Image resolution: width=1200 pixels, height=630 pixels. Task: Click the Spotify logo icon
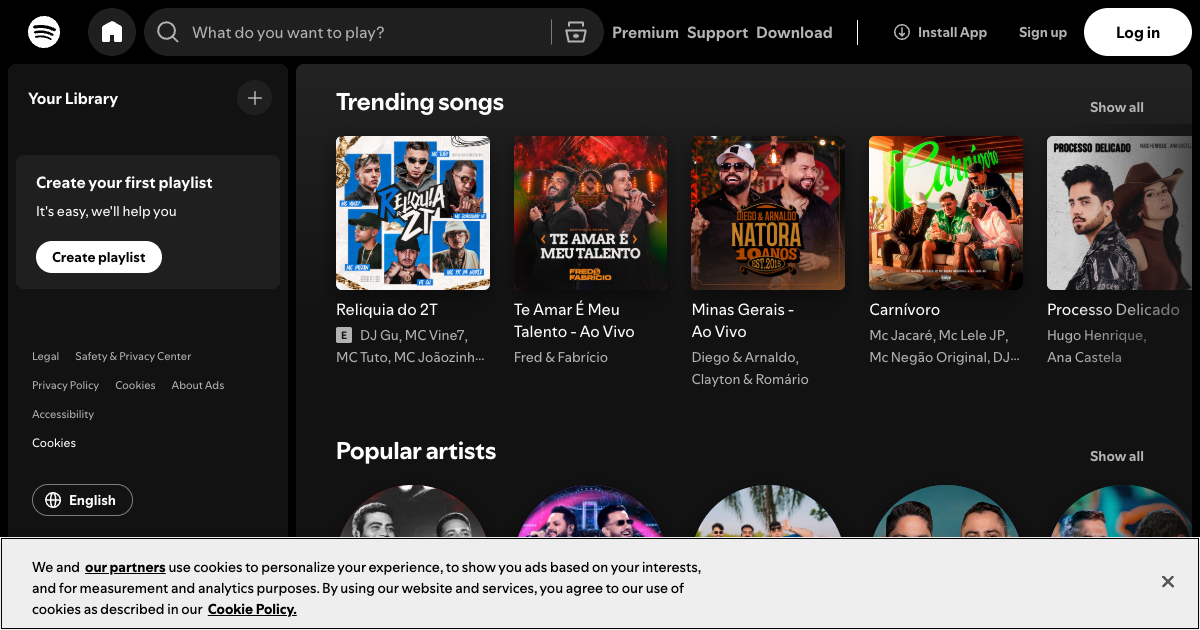click(x=44, y=32)
